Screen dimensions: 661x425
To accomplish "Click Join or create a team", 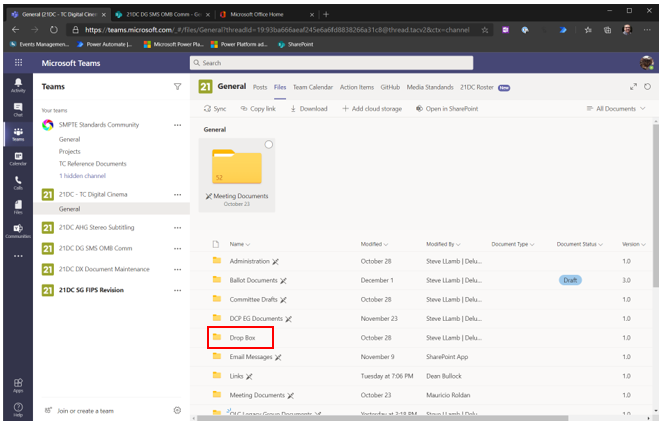I will click(x=85, y=410).
